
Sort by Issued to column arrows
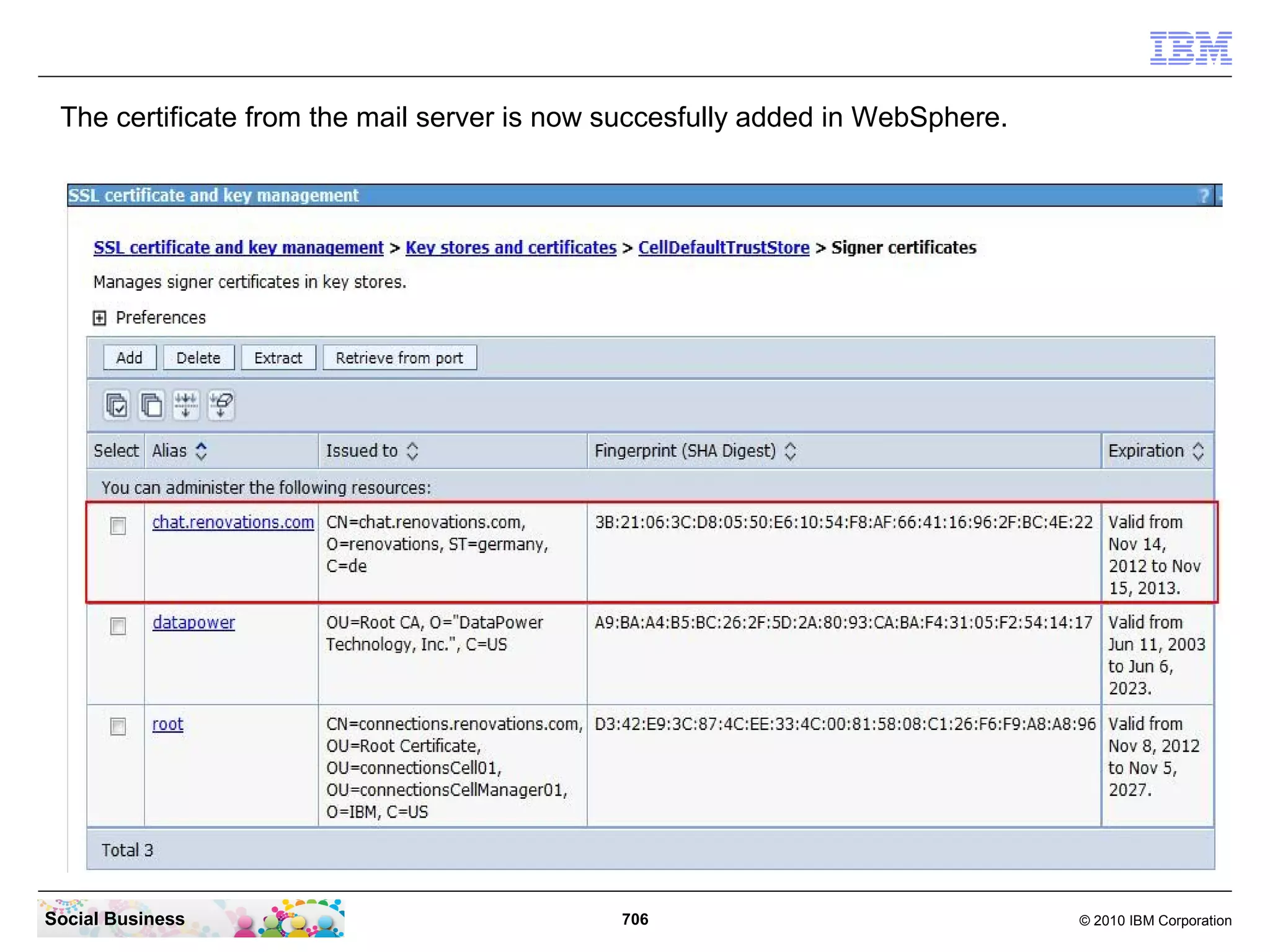coord(412,451)
